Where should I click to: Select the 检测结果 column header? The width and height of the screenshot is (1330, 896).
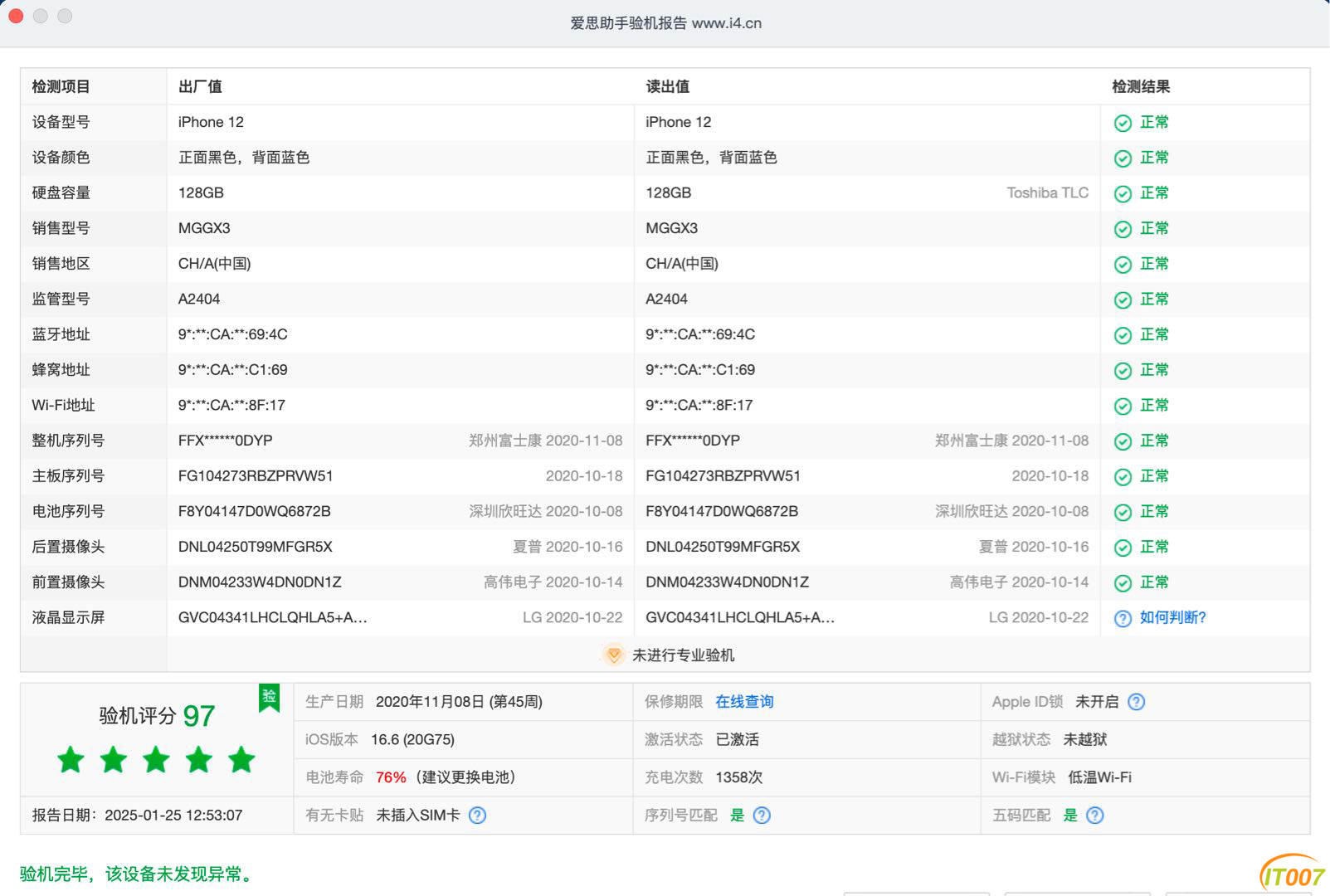tap(1141, 86)
